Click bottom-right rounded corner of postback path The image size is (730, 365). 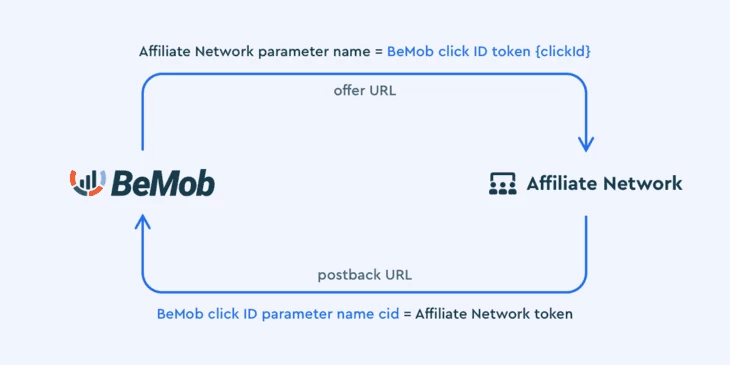tap(576, 283)
